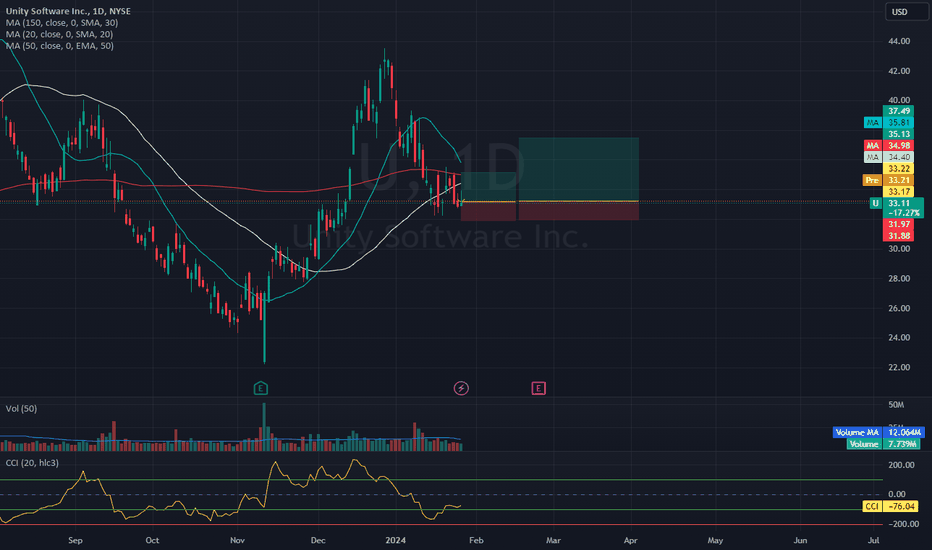Click the Apr date axis label
Image resolution: width=932 pixels, height=550 pixels.
point(631,540)
